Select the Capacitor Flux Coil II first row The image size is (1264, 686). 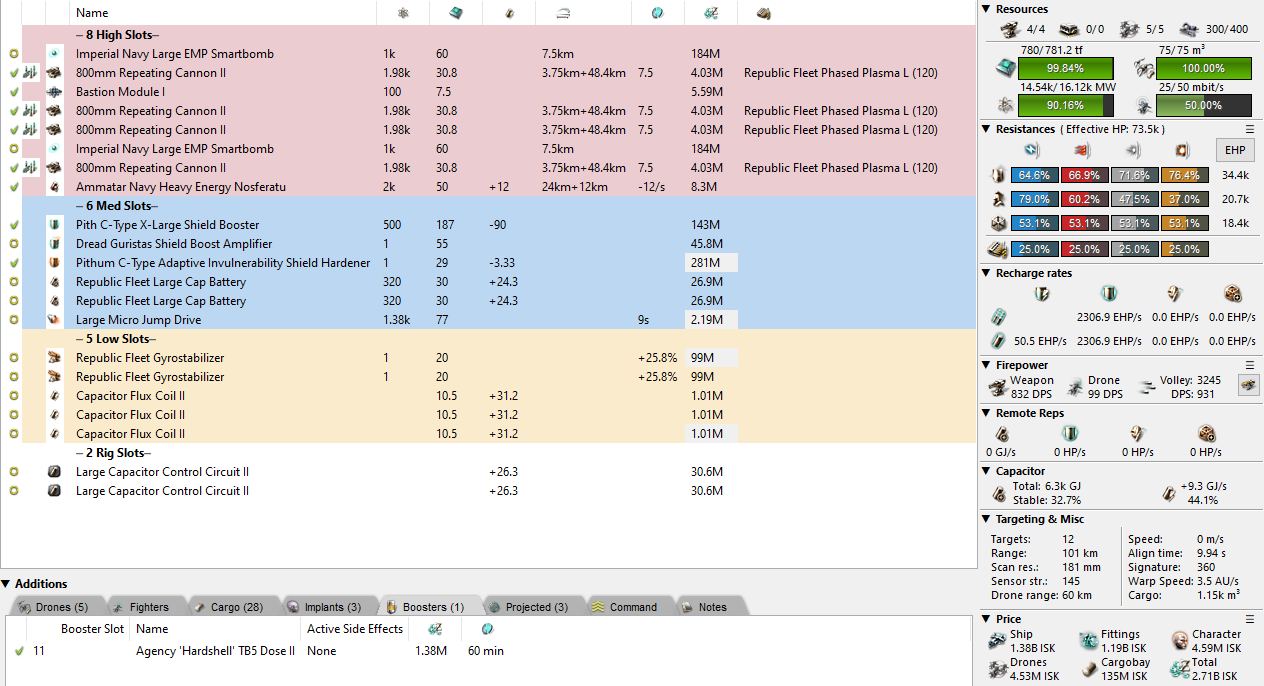point(130,396)
